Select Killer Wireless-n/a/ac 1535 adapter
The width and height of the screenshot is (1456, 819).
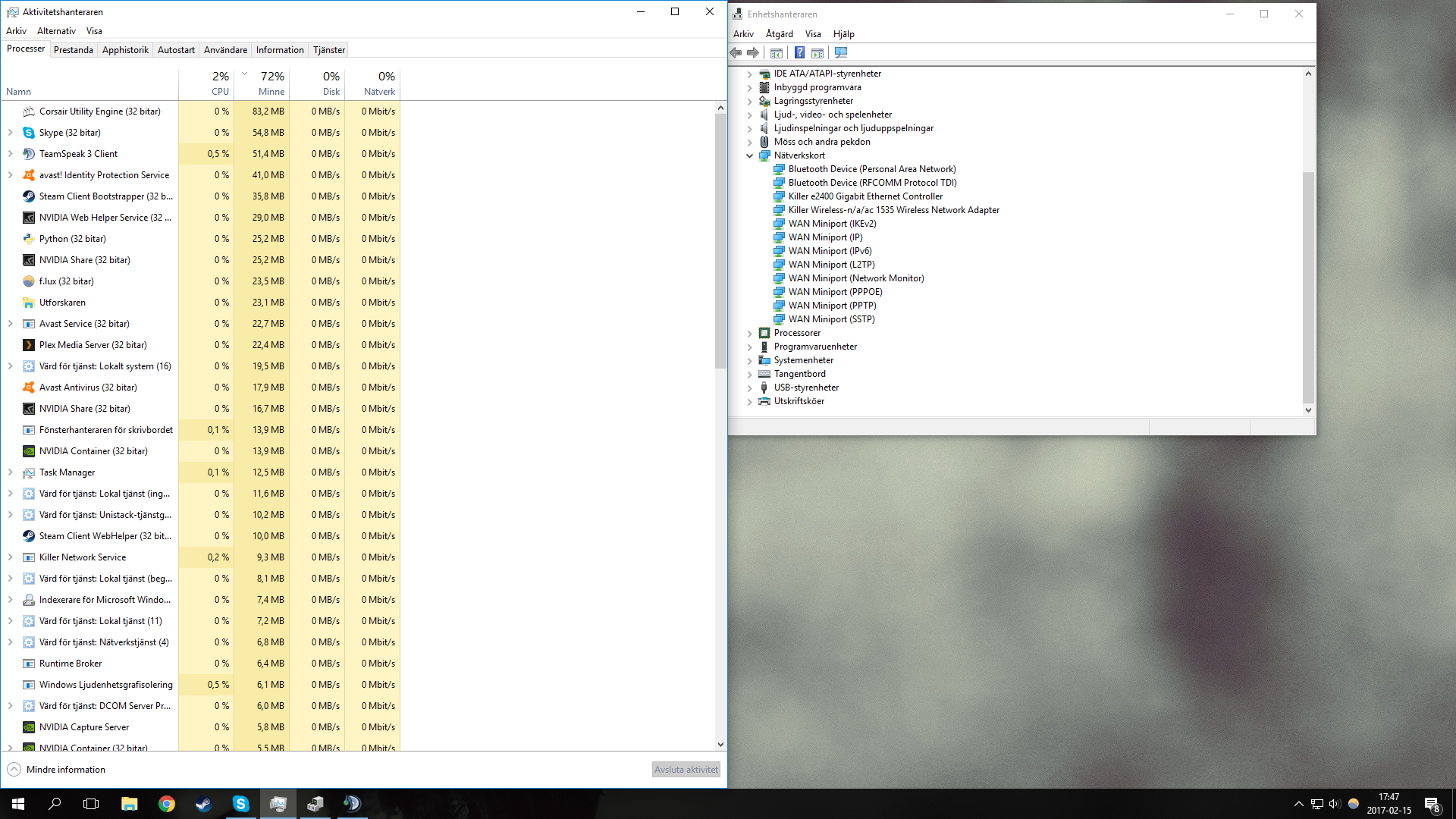pyautogui.click(x=893, y=210)
